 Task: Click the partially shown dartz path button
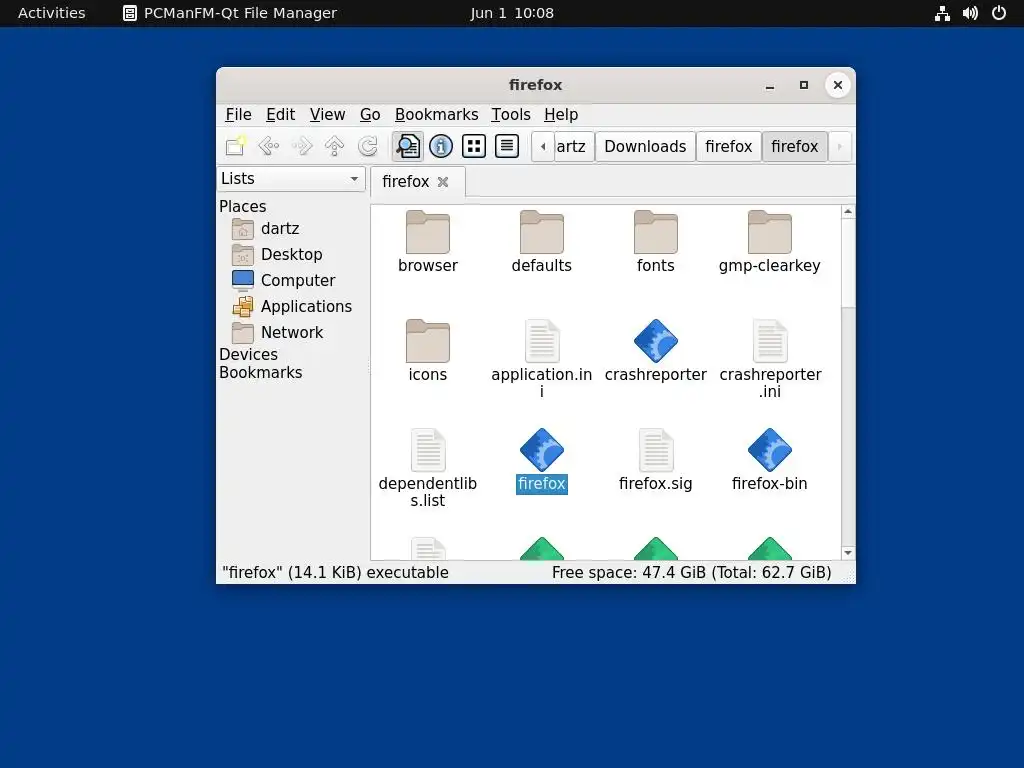(x=573, y=146)
